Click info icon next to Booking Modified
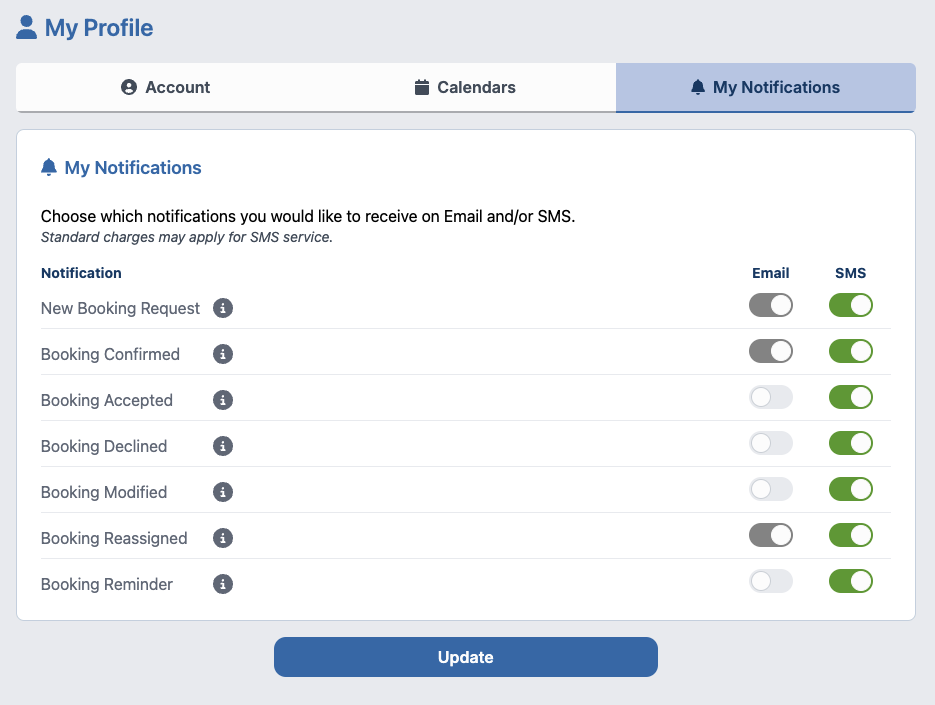This screenshot has width=935, height=705. coord(223,492)
